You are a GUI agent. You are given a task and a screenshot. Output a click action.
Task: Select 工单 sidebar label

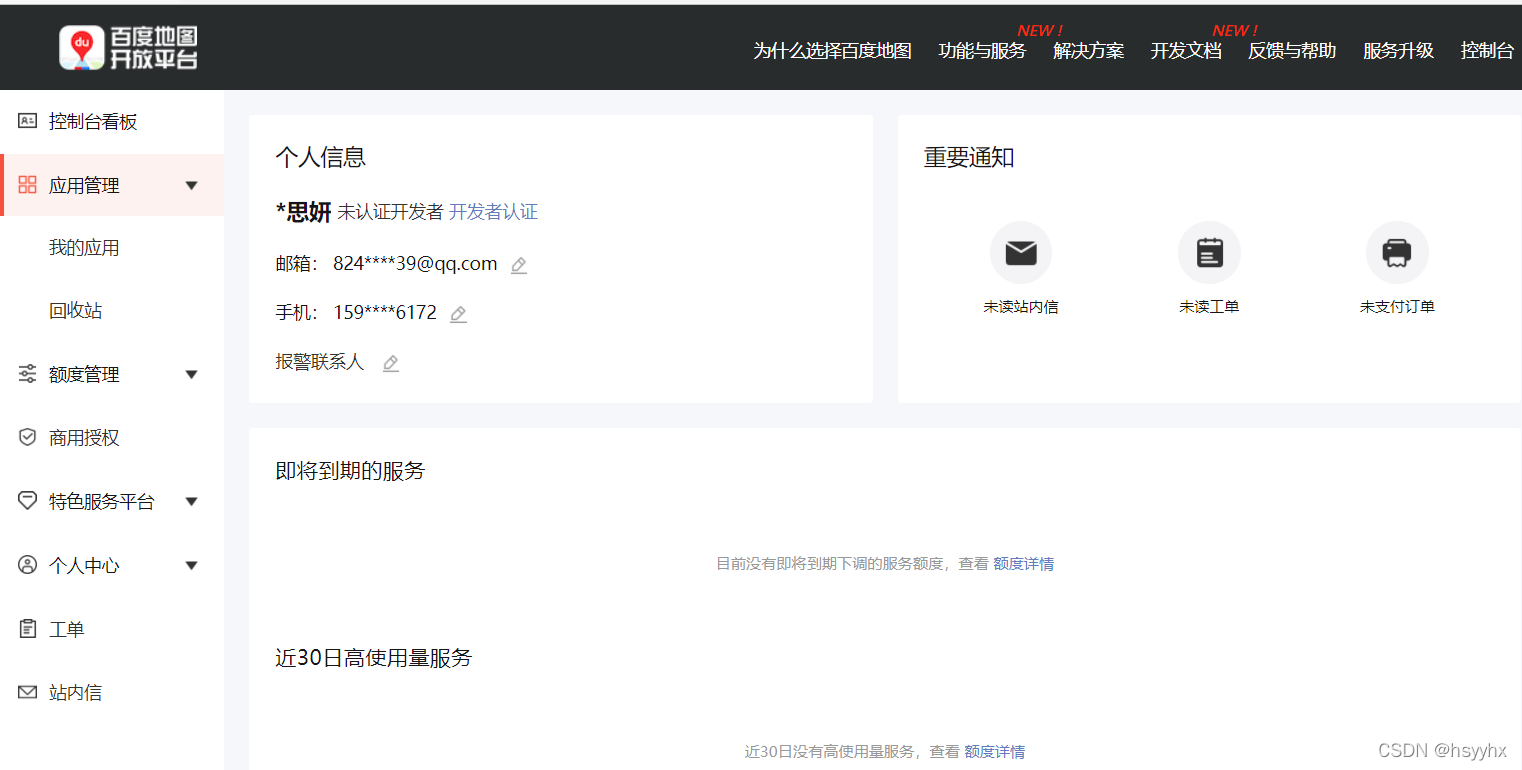(67, 629)
